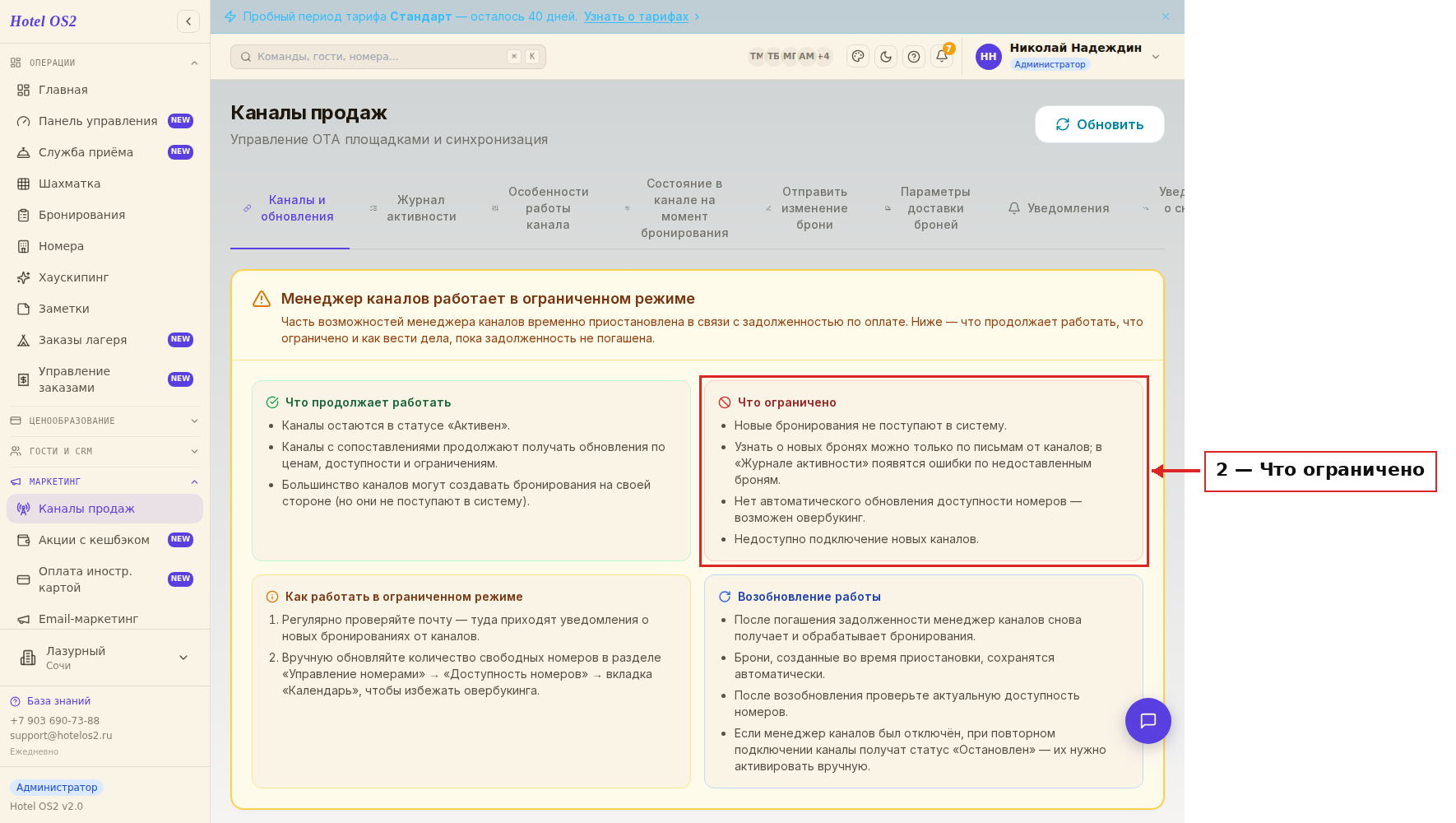Click the Управление заказами receipt icon

tap(24, 379)
